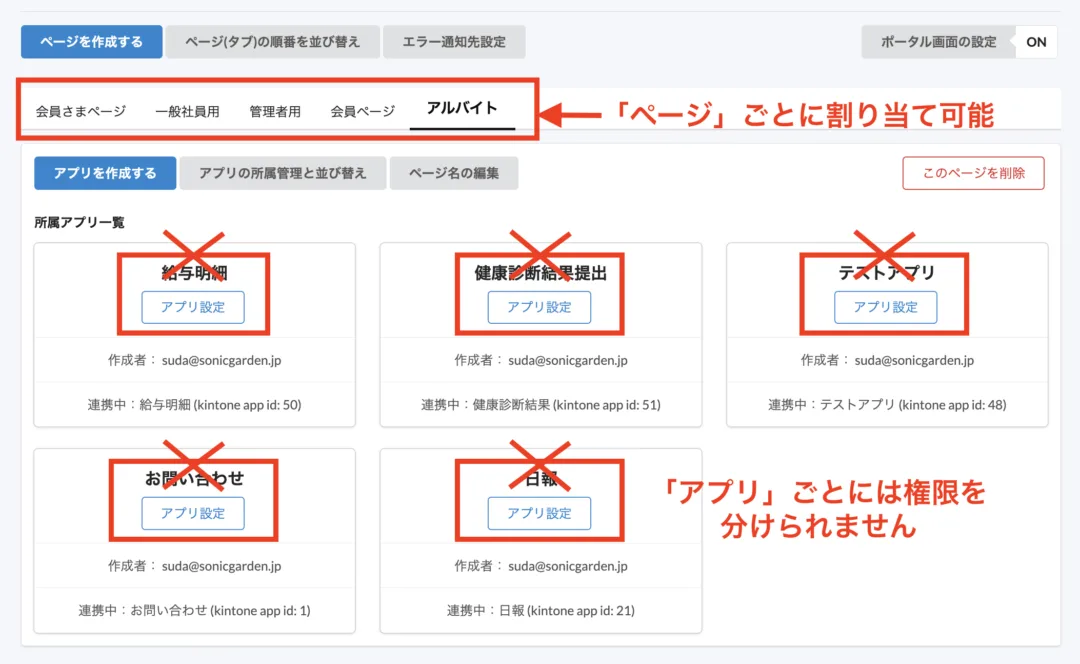Click the 作成者 line in テストアプリ card

click(887, 360)
